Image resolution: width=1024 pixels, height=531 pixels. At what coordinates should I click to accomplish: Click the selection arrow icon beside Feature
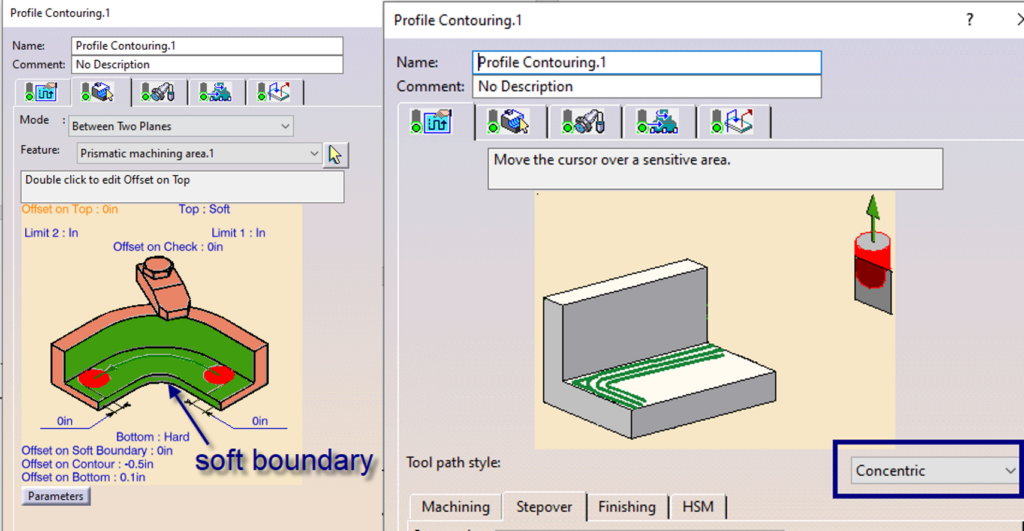[x=336, y=154]
